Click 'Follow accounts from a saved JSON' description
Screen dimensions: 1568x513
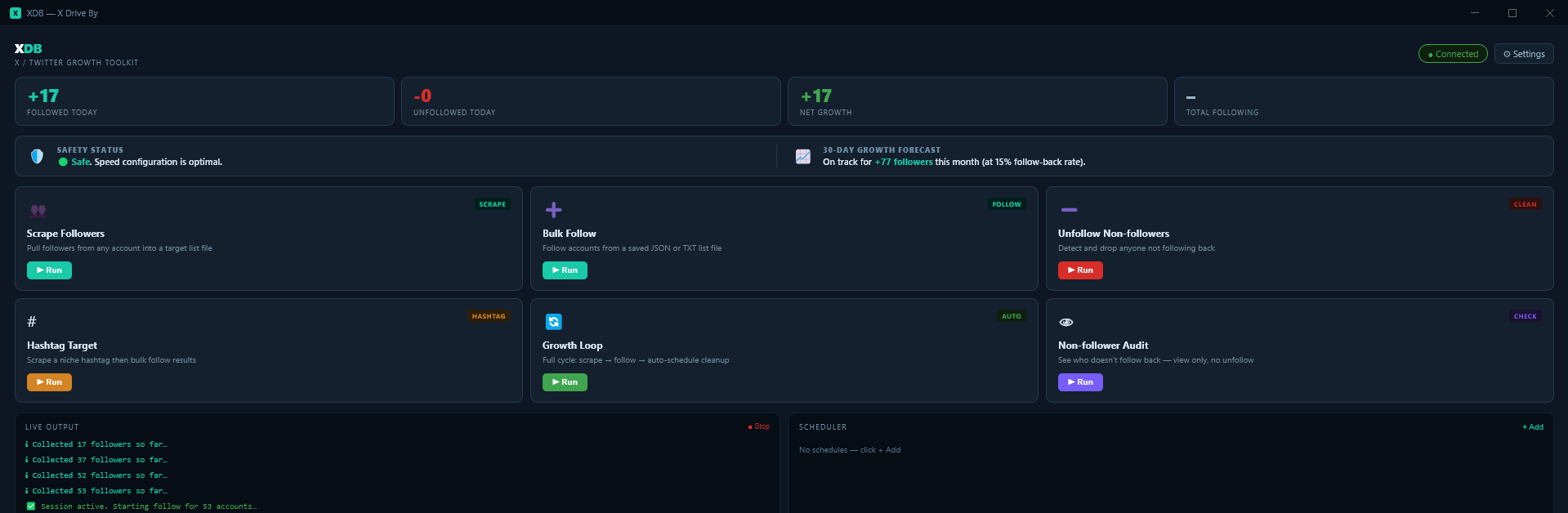(x=632, y=248)
